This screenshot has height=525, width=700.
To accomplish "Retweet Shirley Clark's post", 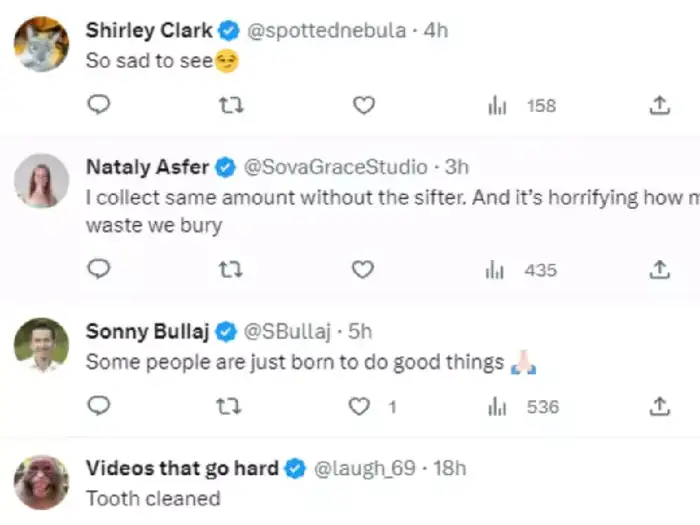I will [231, 105].
